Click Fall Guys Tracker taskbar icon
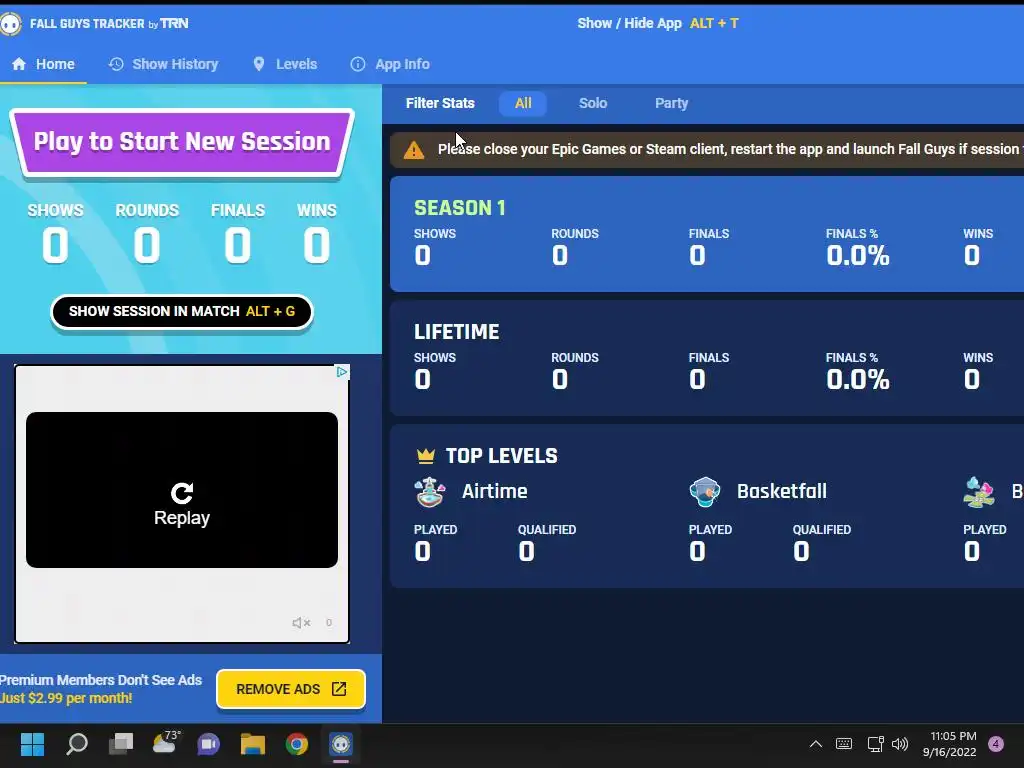 [x=341, y=744]
